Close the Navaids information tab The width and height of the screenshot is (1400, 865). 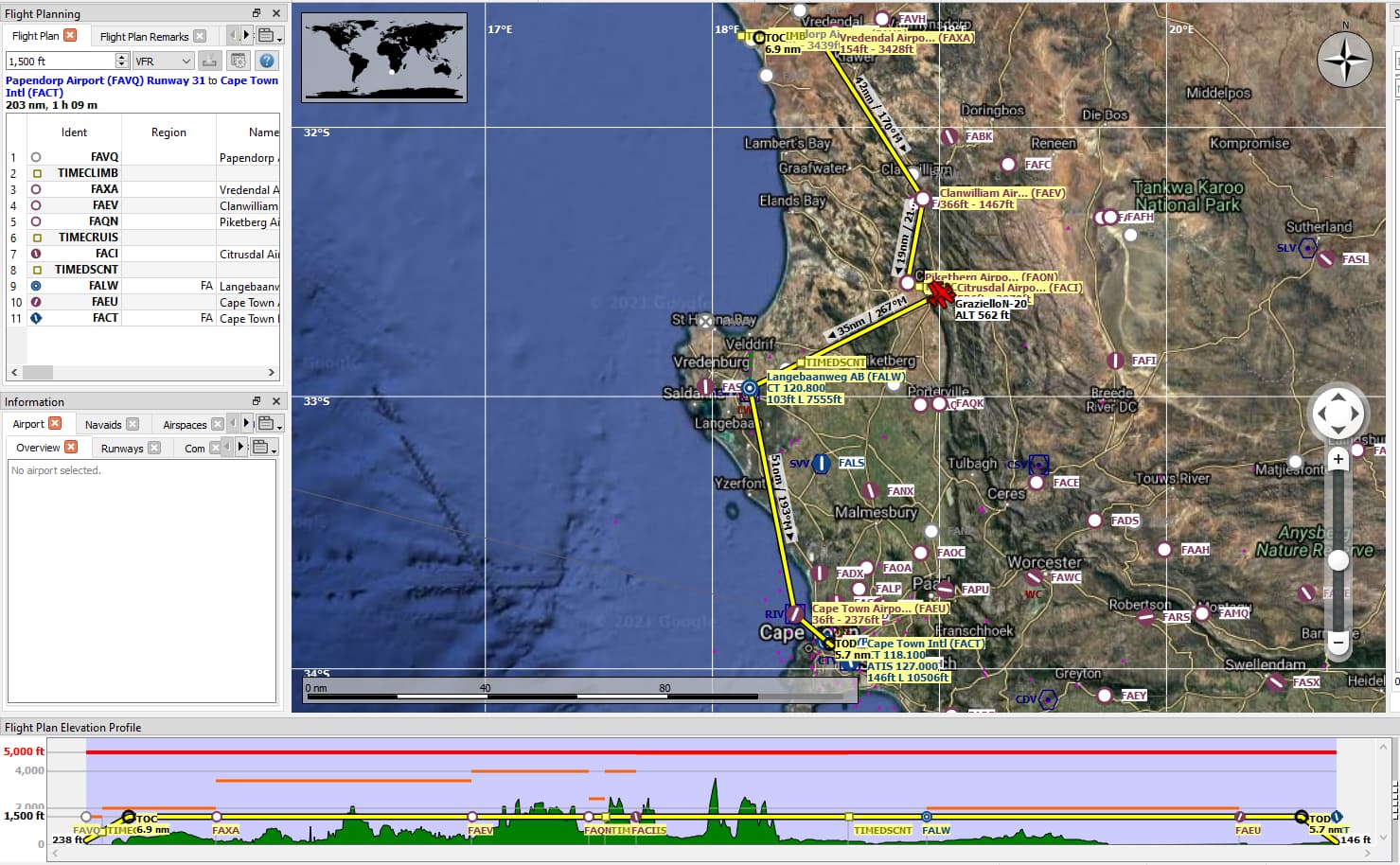click(133, 424)
